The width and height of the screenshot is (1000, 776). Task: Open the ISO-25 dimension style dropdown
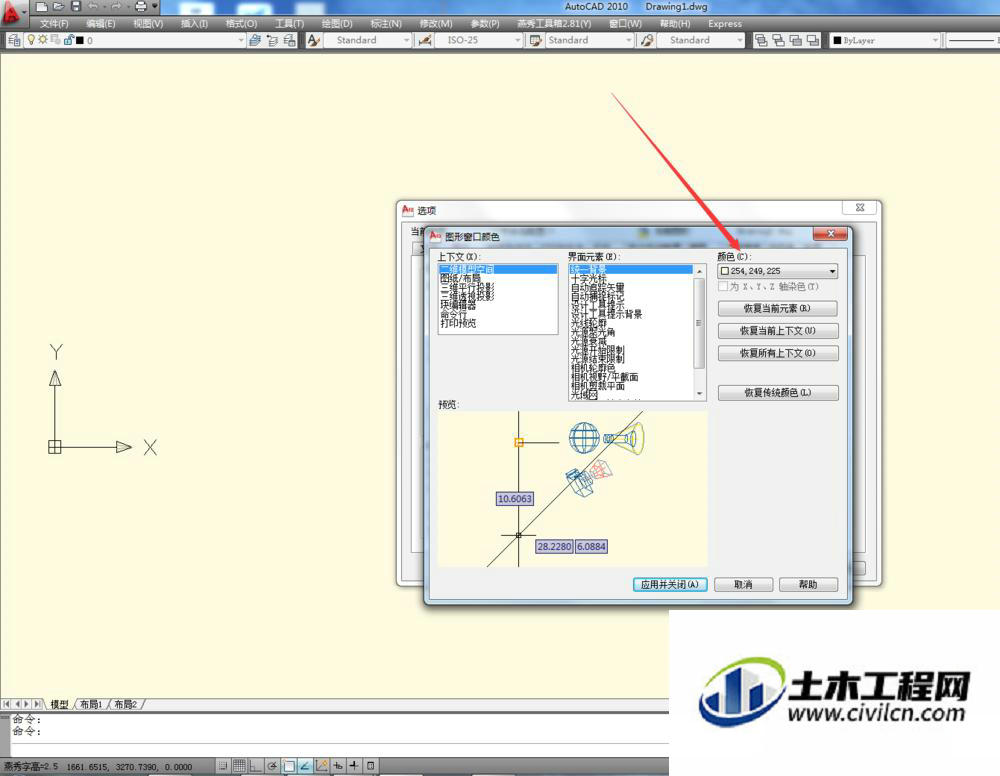[517, 40]
